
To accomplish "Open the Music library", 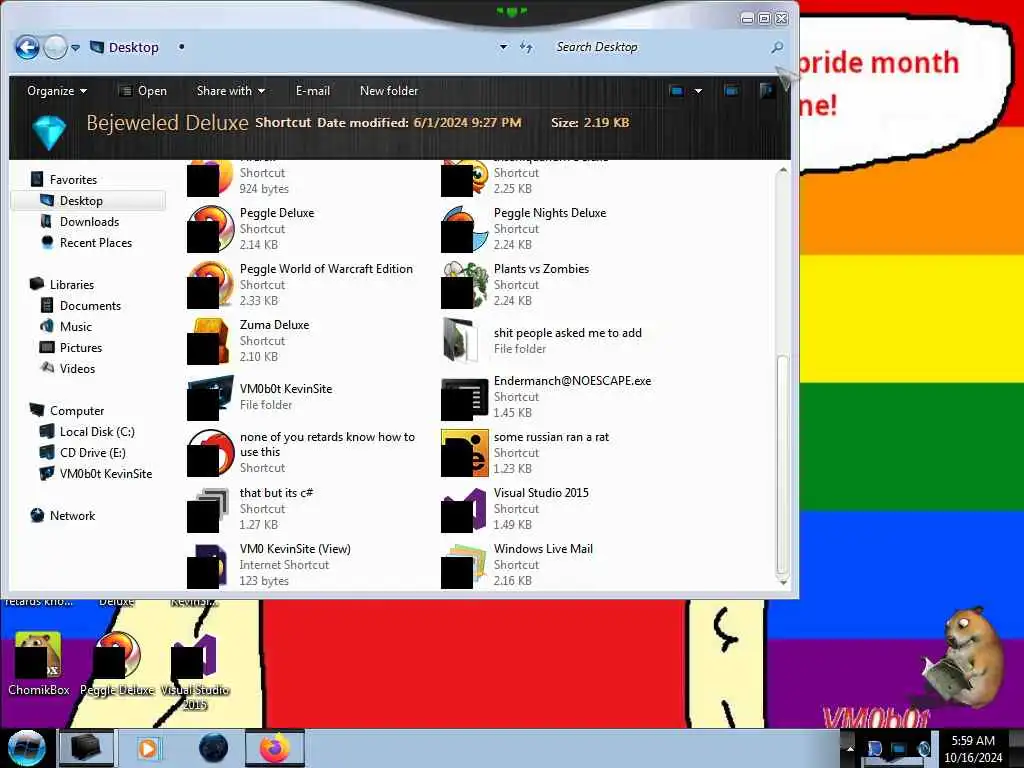I will click(x=66, y=326).
